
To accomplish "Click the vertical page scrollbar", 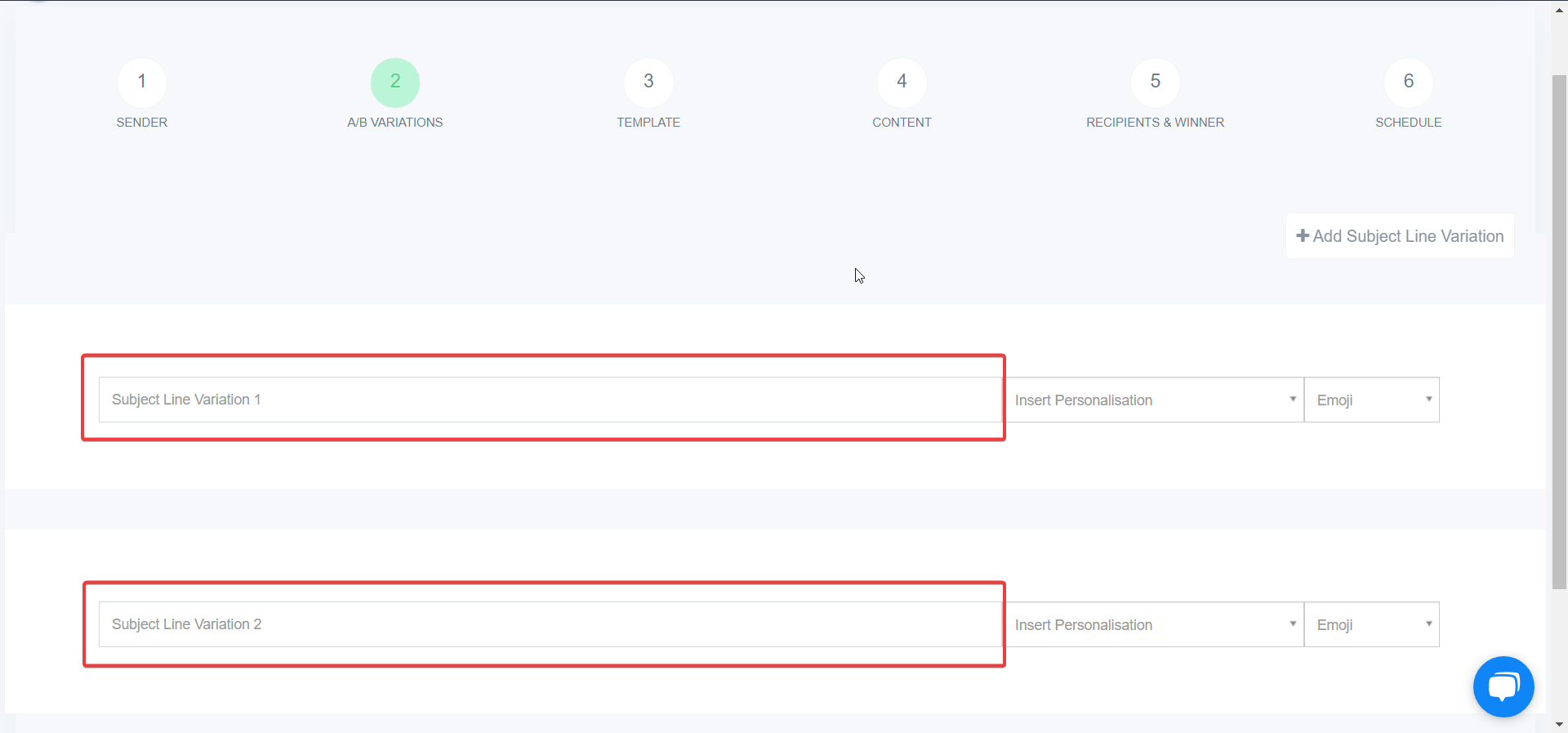I will (1559, 331).
